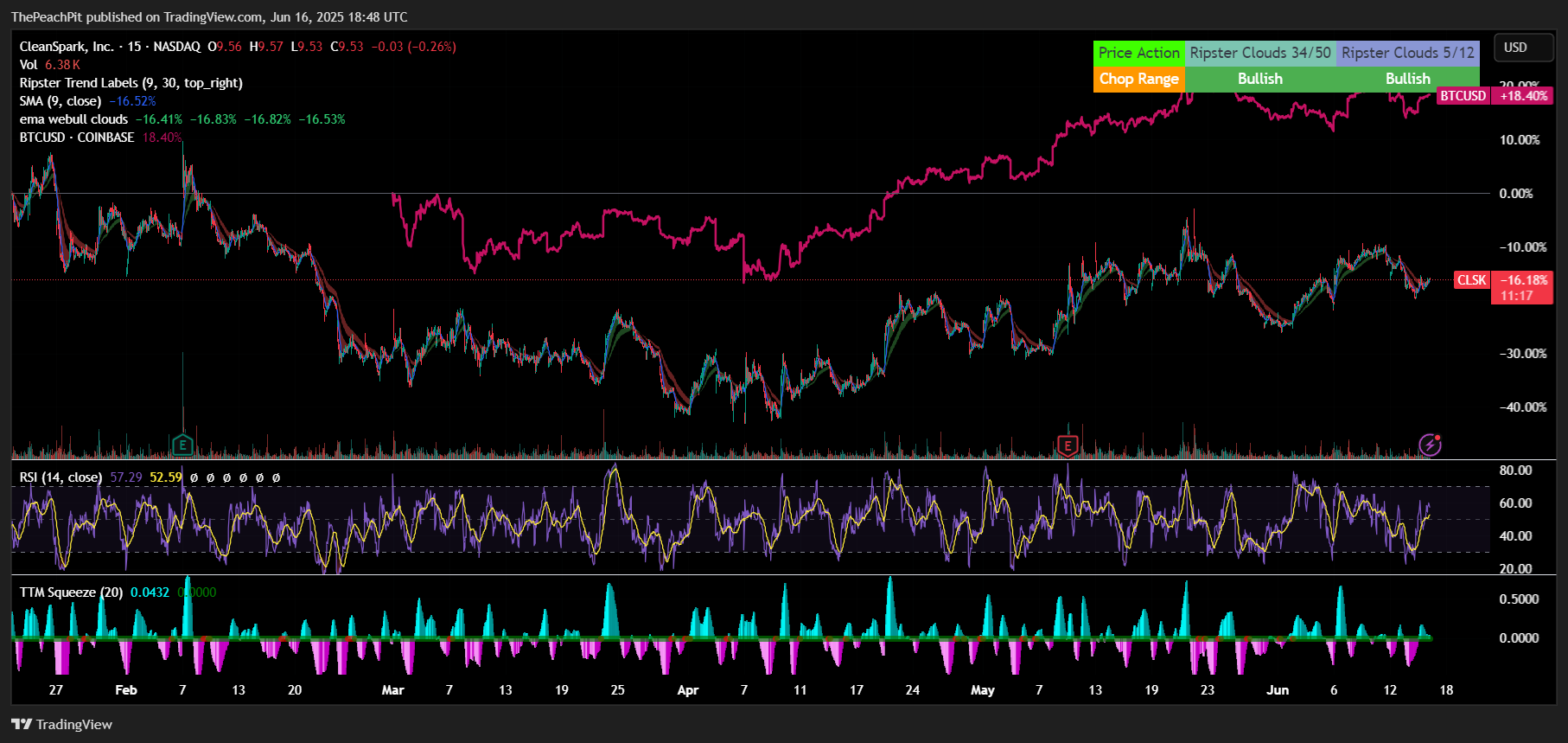Click the BTCUSD price scale label

point(1463,96)
